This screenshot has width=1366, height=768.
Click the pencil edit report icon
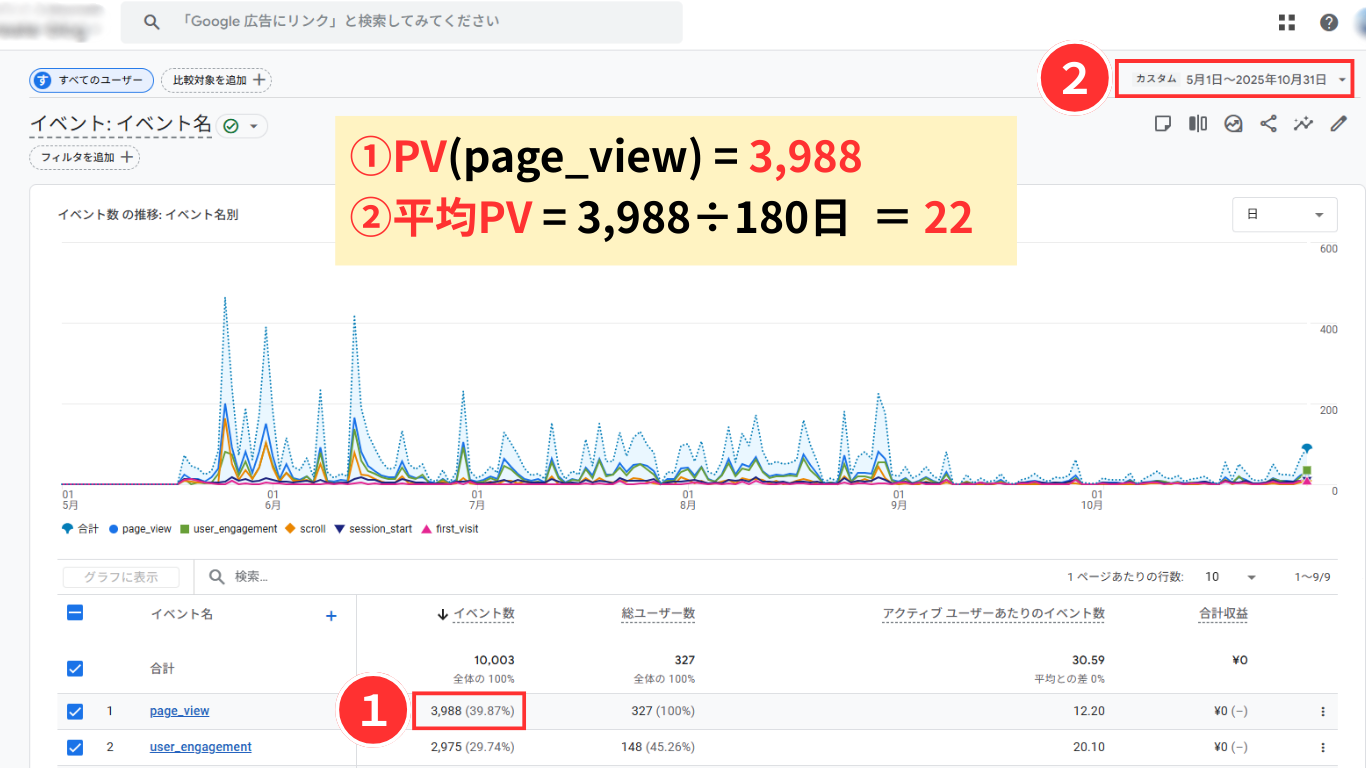1339,124
